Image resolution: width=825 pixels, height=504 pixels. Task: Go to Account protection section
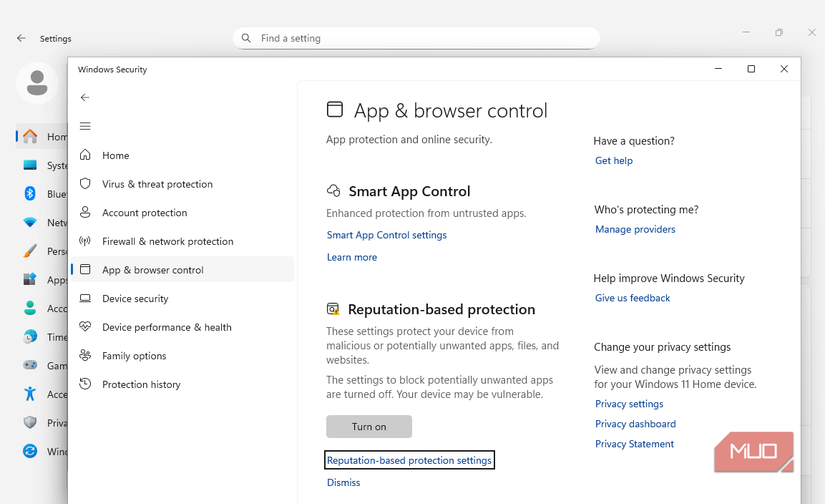pyautogui.click(x=183, y=213)
